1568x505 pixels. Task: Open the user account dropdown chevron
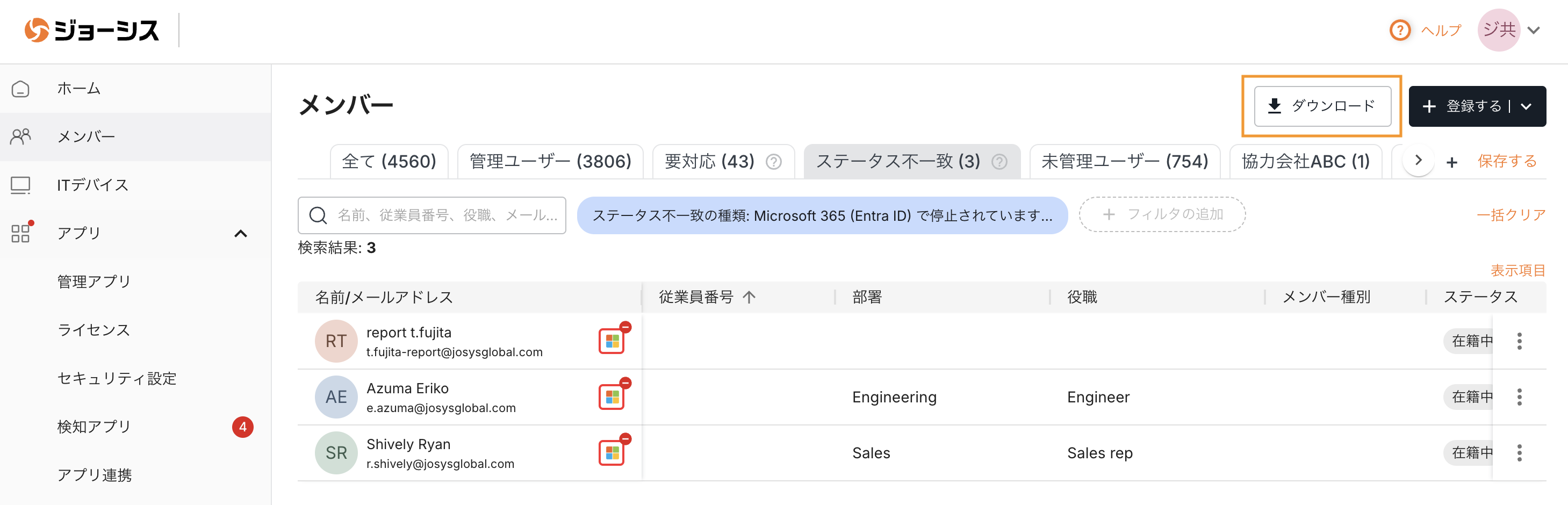pos(1534,30)
